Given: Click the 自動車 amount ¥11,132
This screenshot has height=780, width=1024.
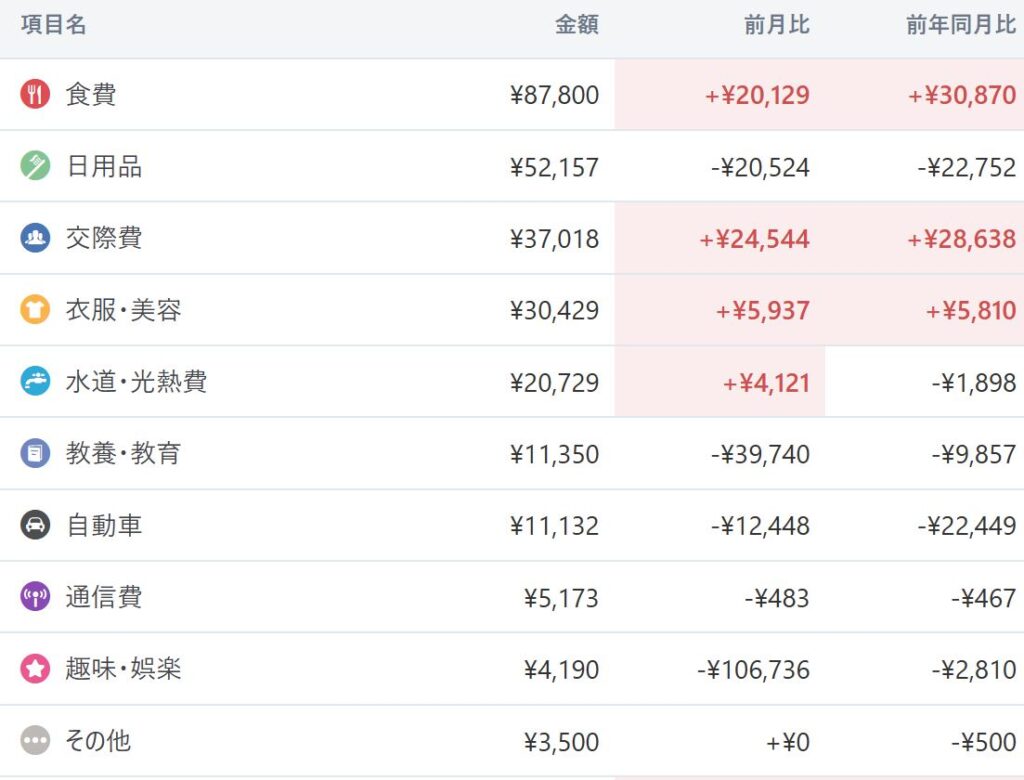Looking at the screenshot, I should [554, 526].
